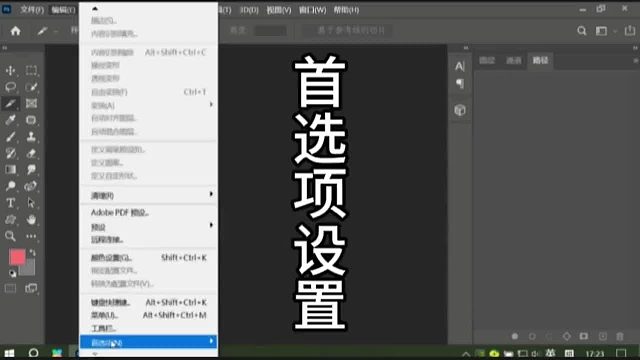Expand the toolbox using its double-arrow
The width and height of the screenshot is (640, 360).
pyautogui.click(x=5, y=48)
